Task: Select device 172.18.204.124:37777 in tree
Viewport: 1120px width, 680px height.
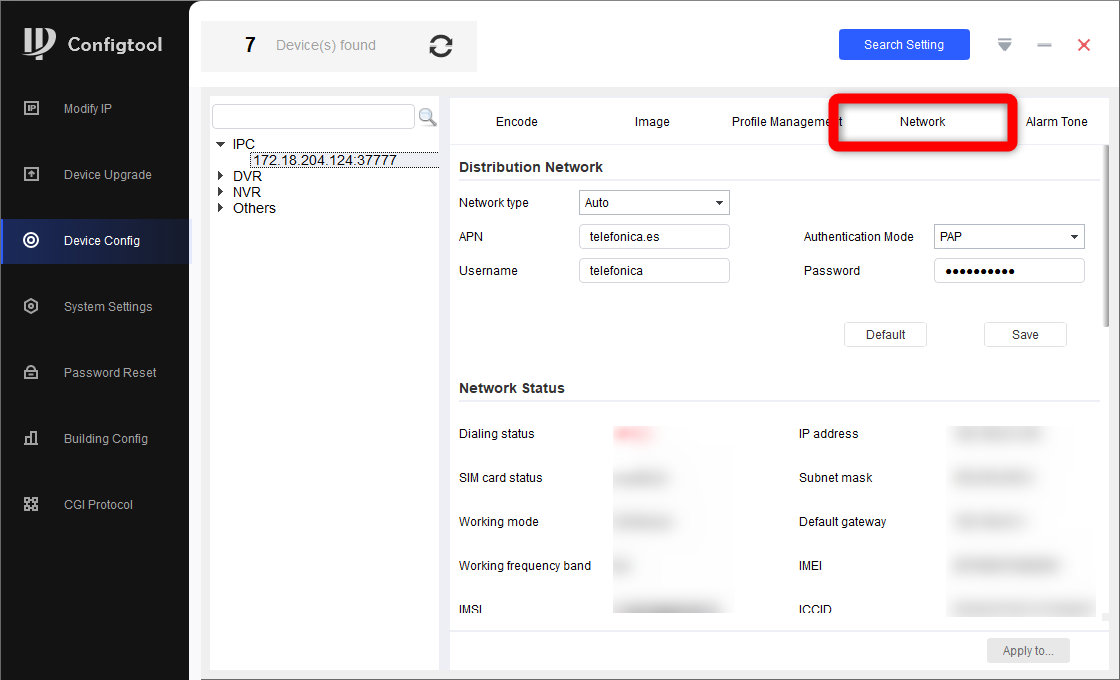Action: point(325,160)
